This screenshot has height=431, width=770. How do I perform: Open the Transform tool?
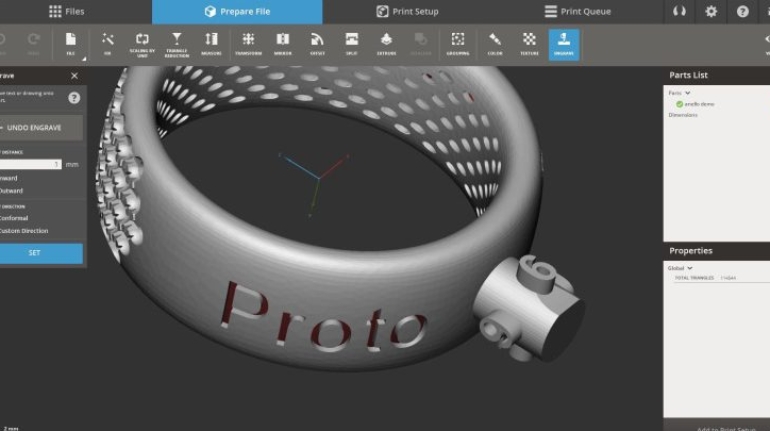[248, 44]
